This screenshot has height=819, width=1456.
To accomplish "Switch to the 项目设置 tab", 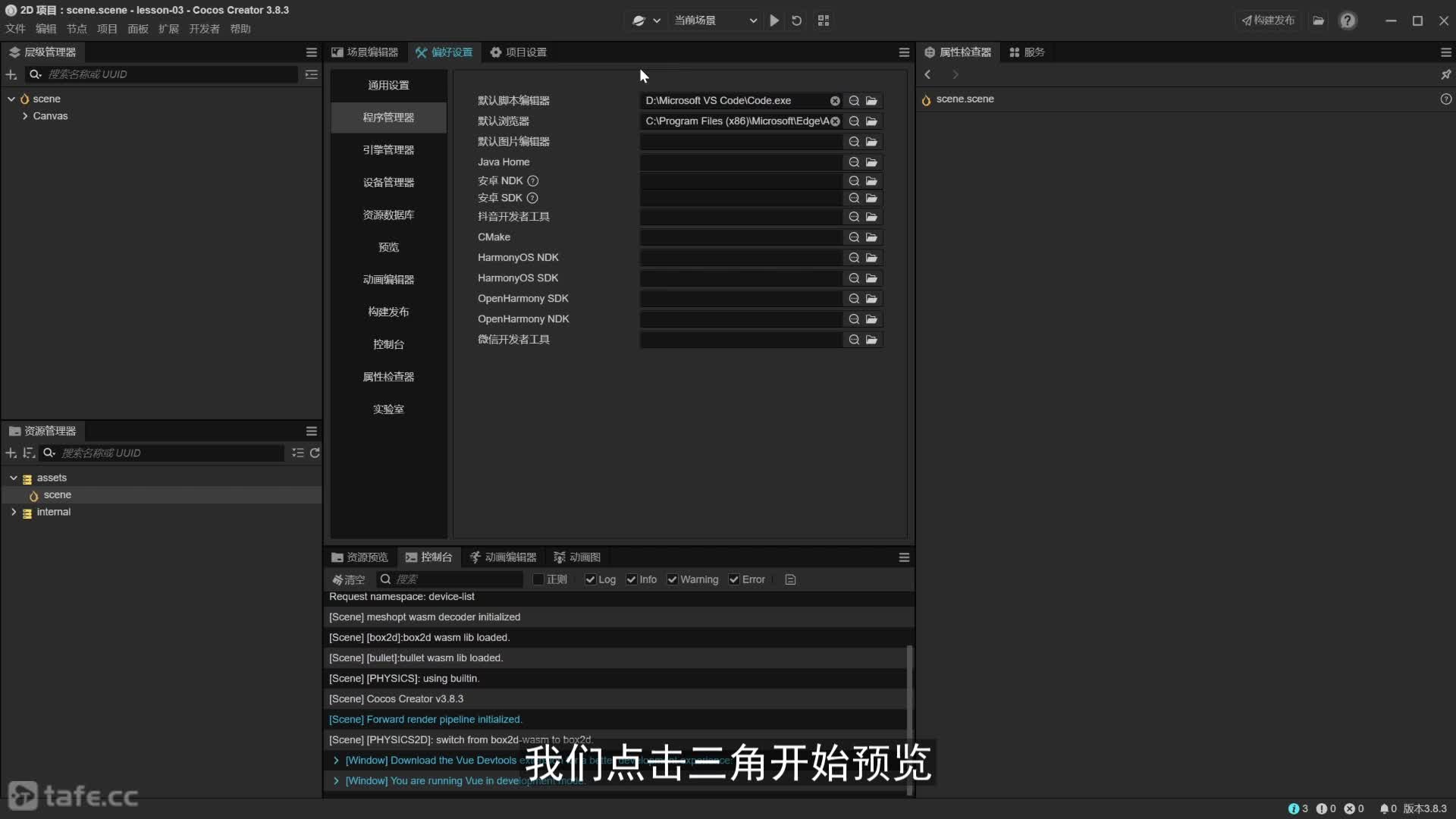I will pyautogui.click(x=518, y=52).
